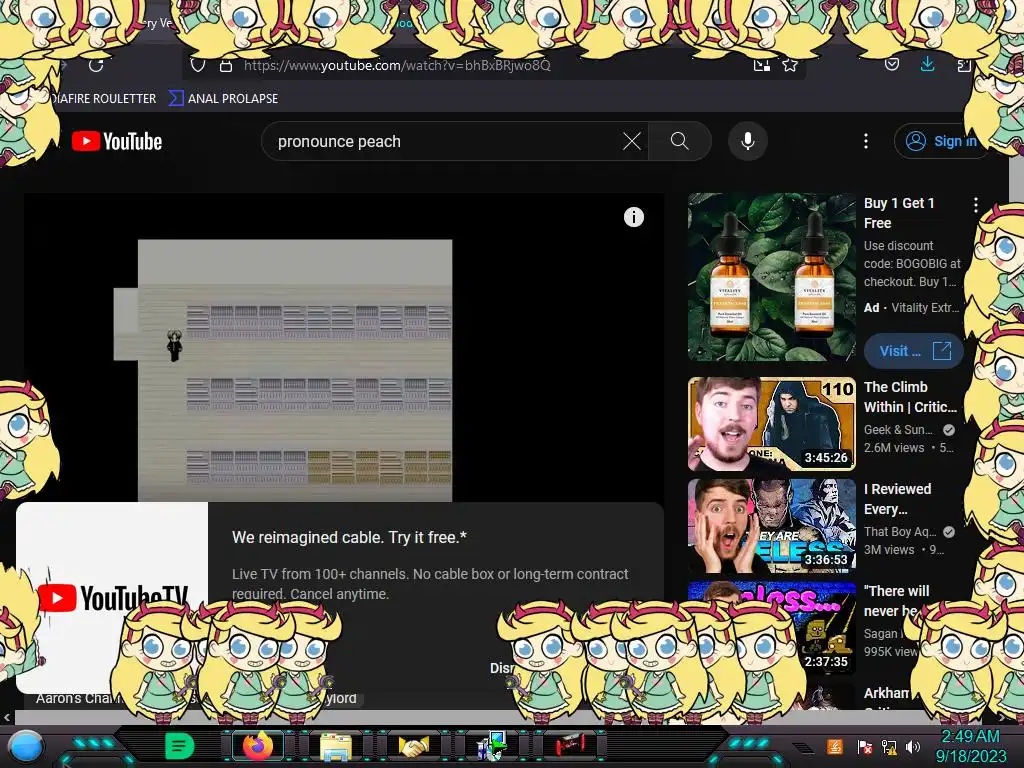Viewport: 1024px width, 768px height.
Task: Open the green chat app on the taskbar
Action: click(179, 746)
